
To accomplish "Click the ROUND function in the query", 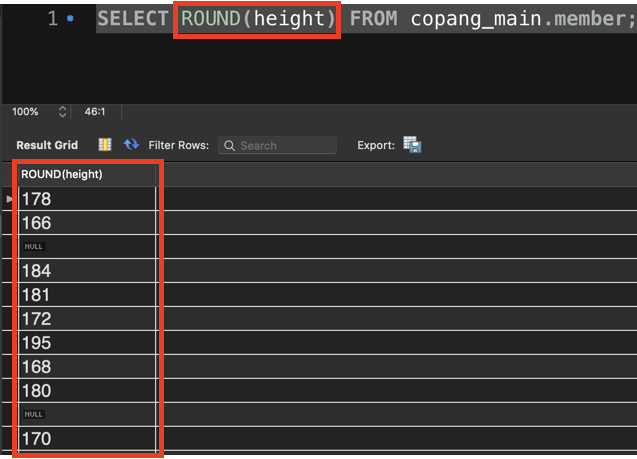I will (x=211, y=19).
